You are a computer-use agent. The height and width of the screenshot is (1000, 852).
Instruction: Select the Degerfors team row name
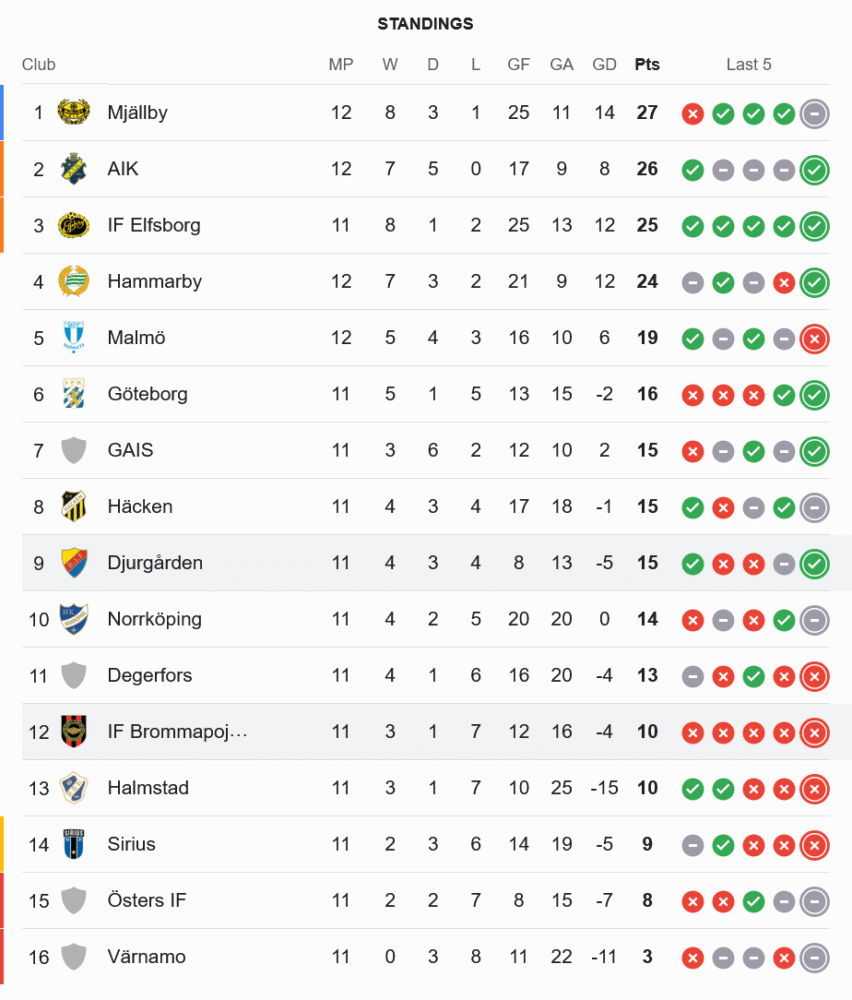pos(150,675)
